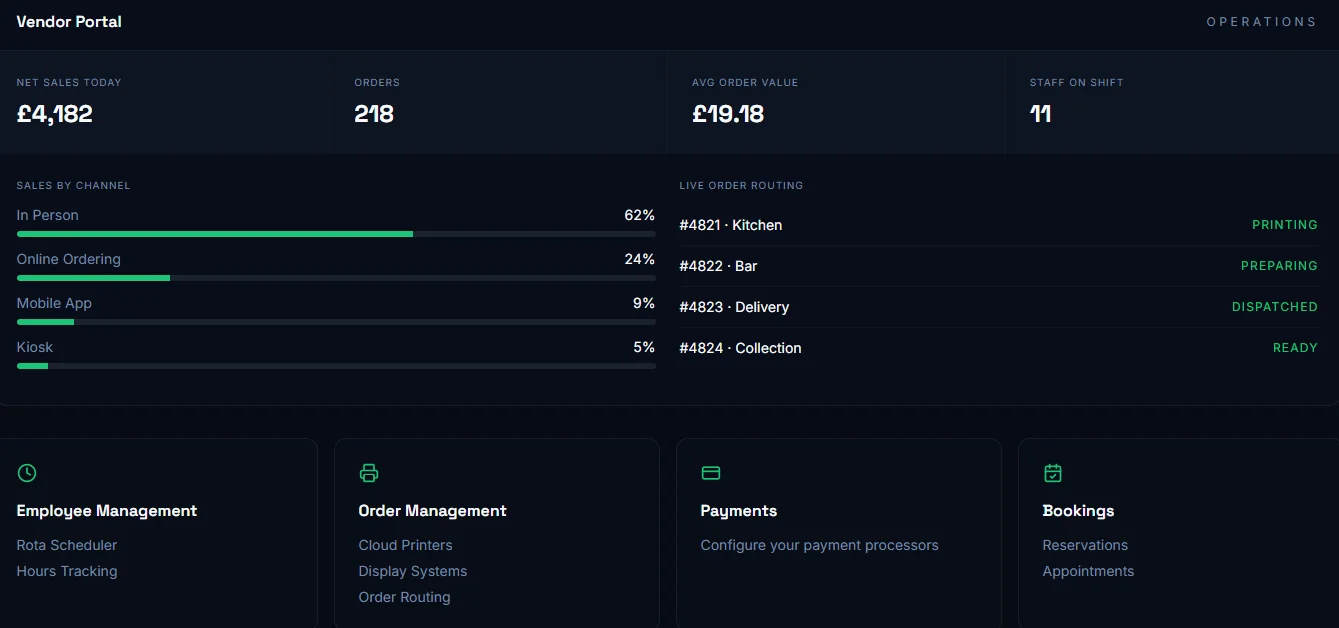Click the Net Sales Today £4,182 value
The height and width of the screenshot is (628, 1339).
point(55,114)
